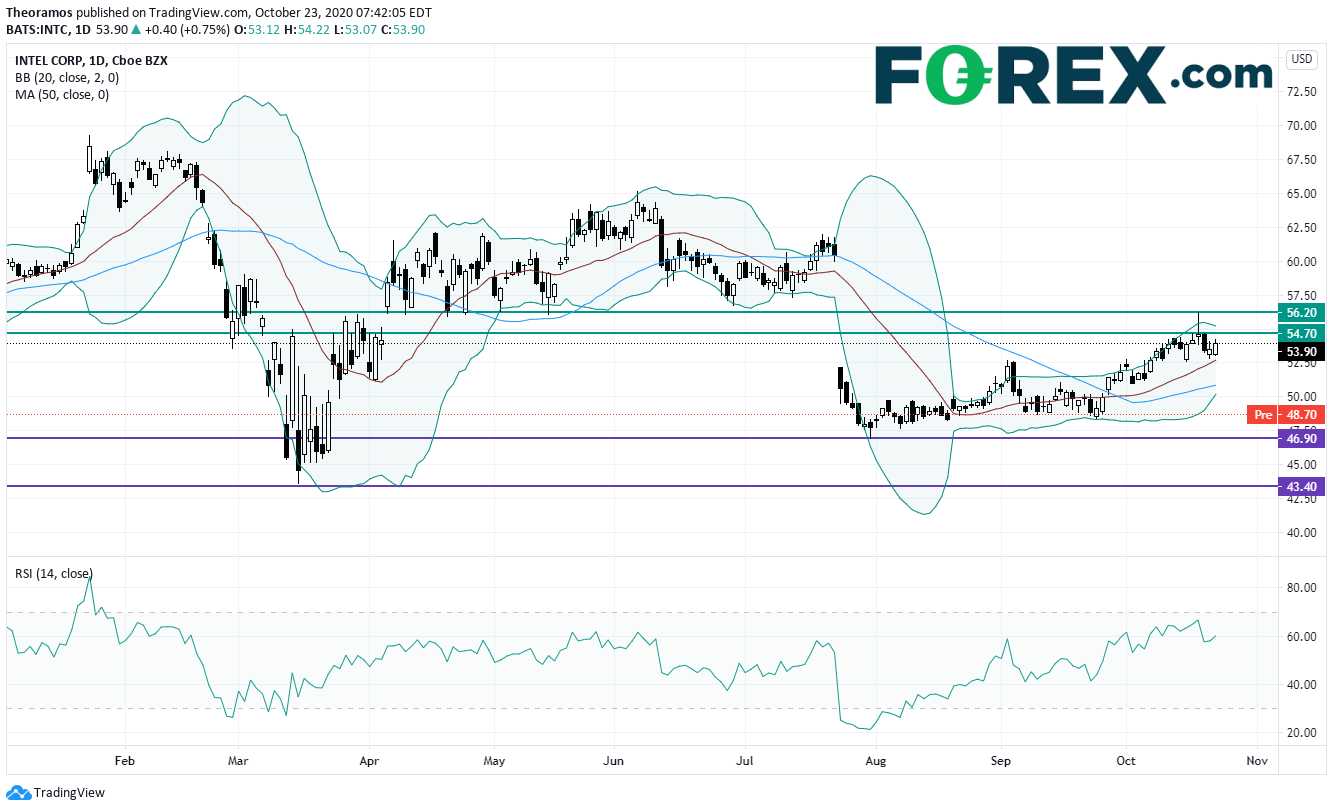Click the 45.00 price axis tick
The width and height of the screenshot is (1333, 811).
(x=1301, y=465)
